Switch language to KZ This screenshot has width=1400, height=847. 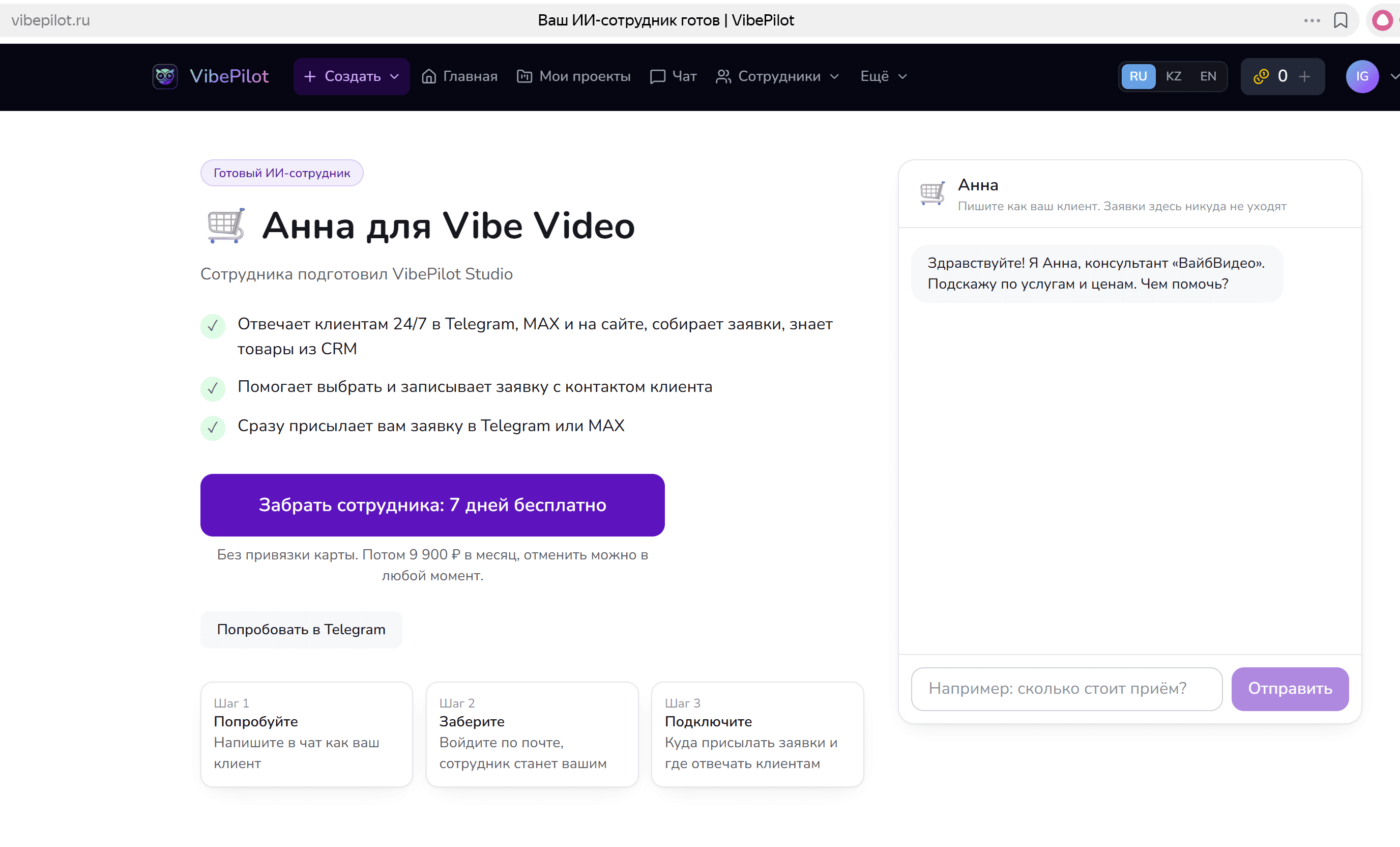pos(1173,76)
